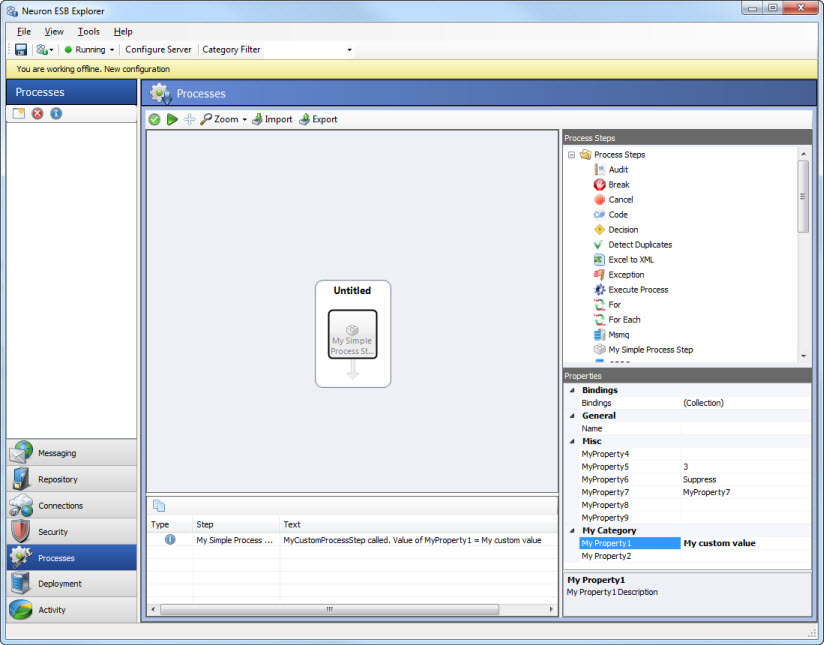Open the Category Filter combo box

pos(309,49)
